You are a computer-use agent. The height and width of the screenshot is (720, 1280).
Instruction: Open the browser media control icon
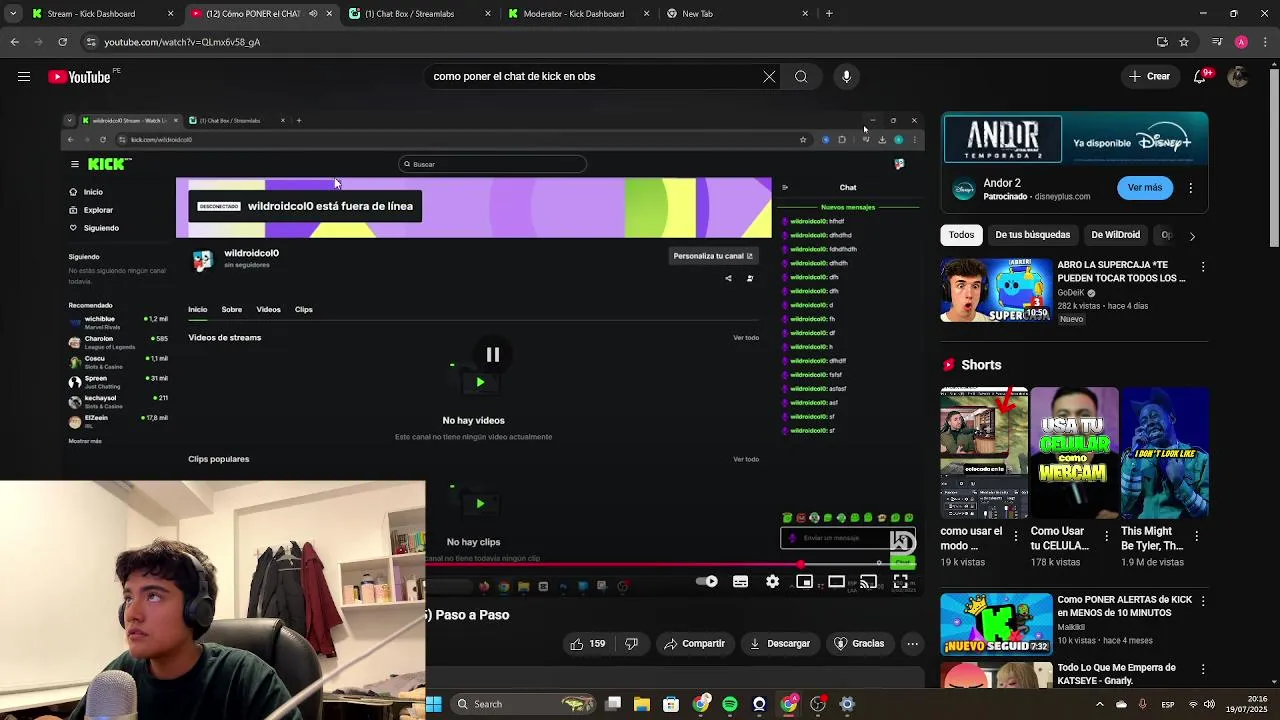1216,42
